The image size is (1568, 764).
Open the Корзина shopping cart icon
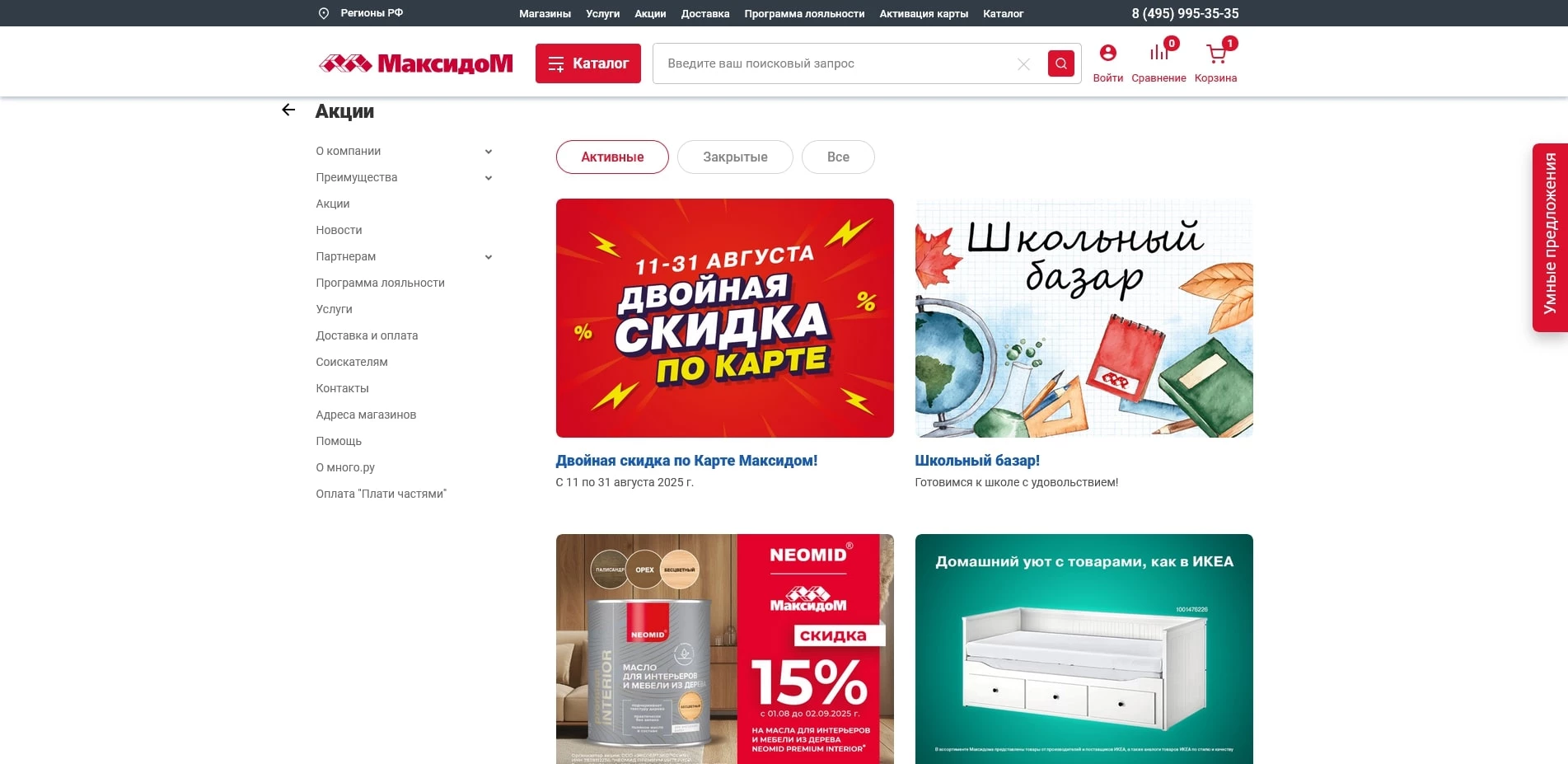[x=1216, y=54]
